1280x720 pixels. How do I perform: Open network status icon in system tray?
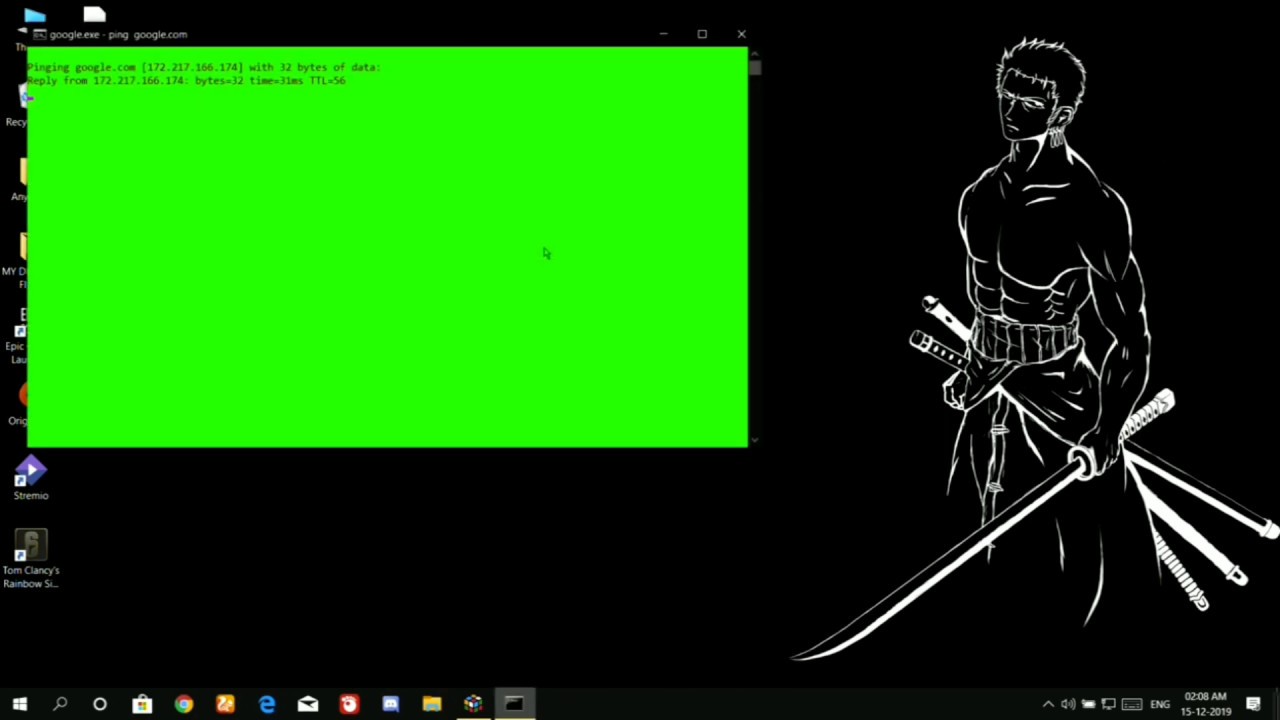[x=1108, y=704]
